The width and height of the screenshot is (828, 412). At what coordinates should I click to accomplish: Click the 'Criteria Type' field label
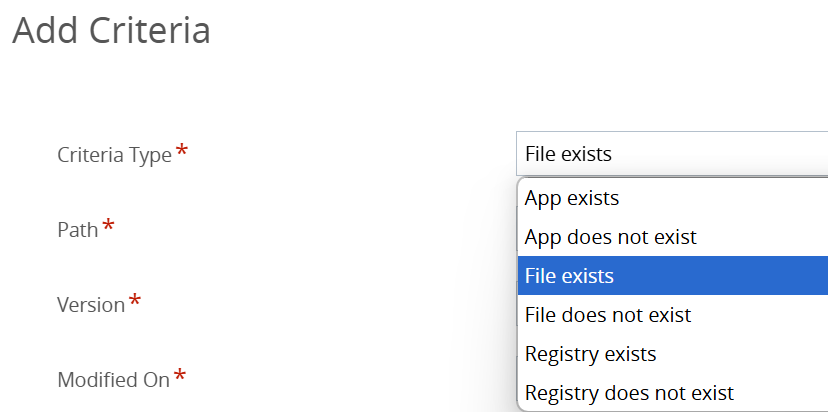tap(114, 155)
